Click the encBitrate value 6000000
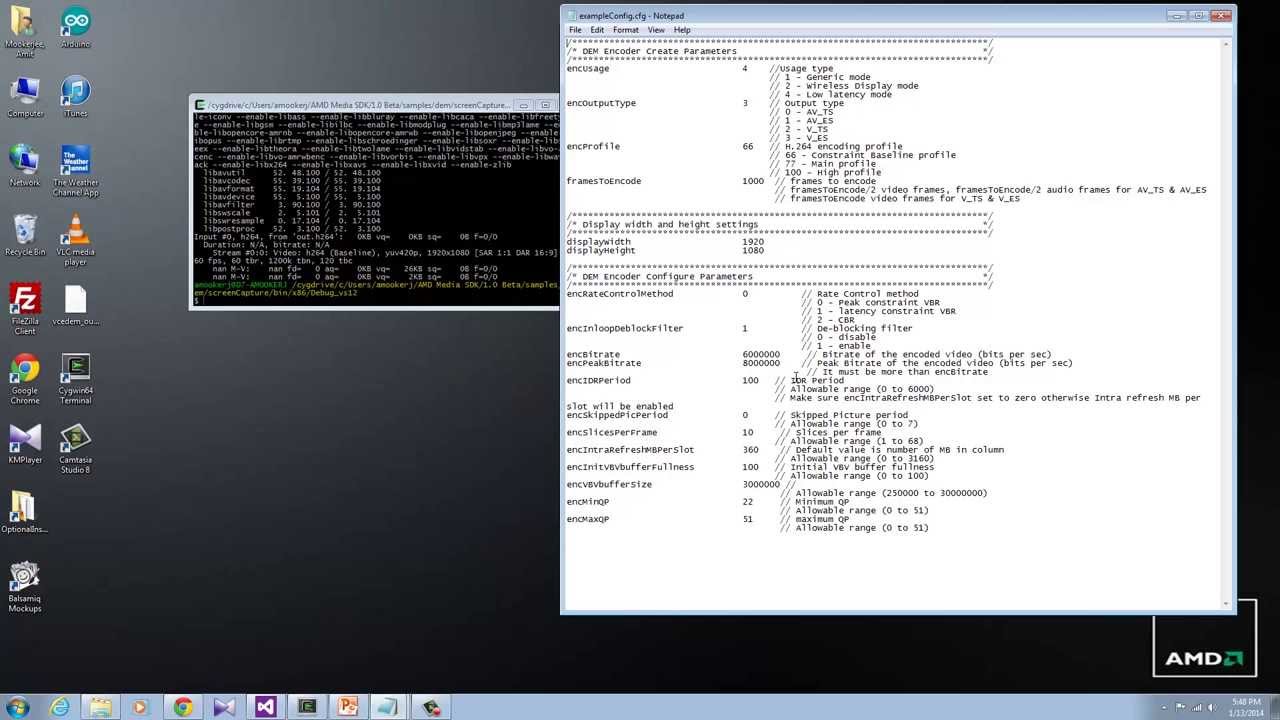 click(x=761, y=354)
